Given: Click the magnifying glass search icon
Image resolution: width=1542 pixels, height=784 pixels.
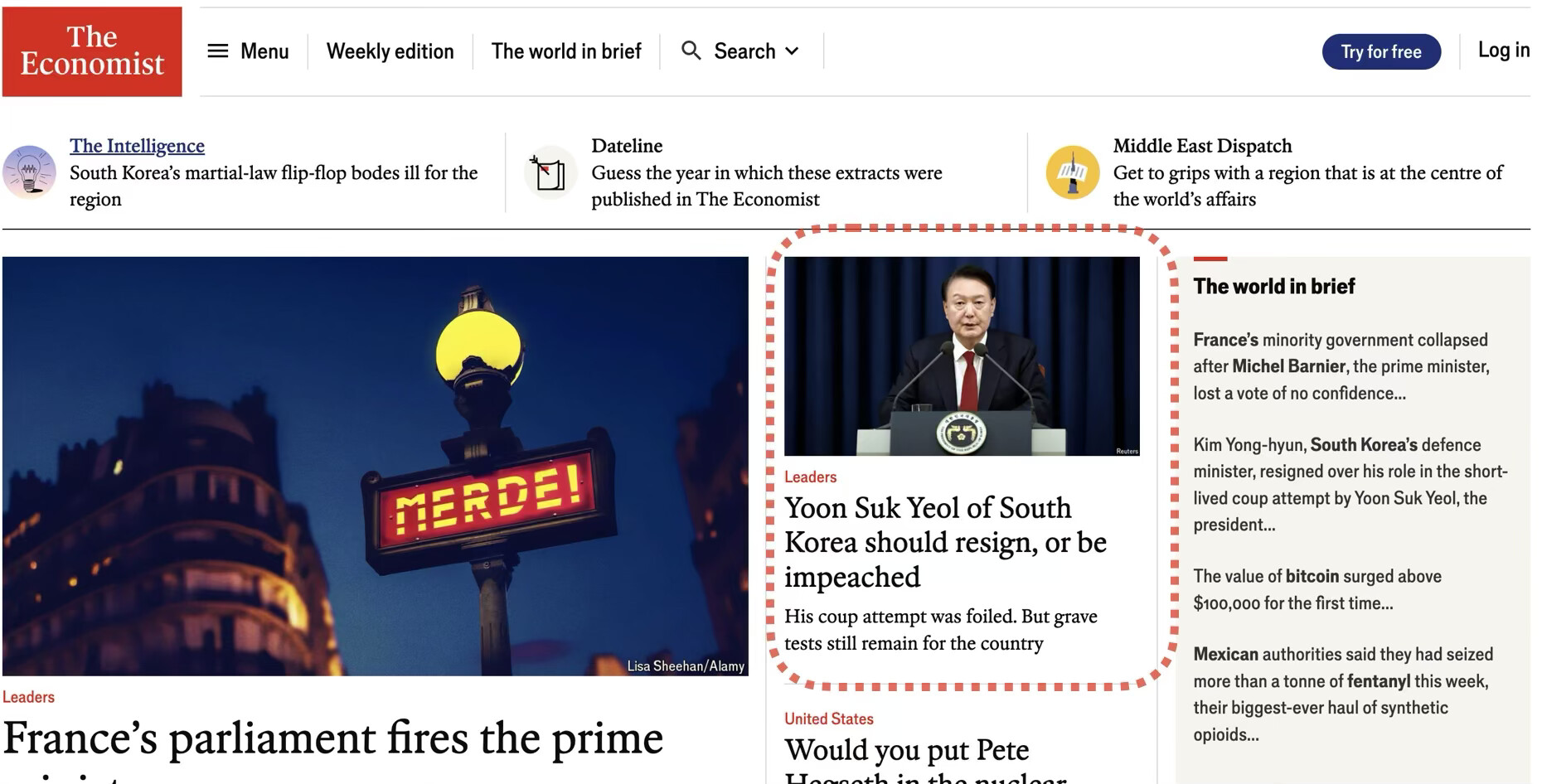Looking at the screenshot, I should 691,51.
